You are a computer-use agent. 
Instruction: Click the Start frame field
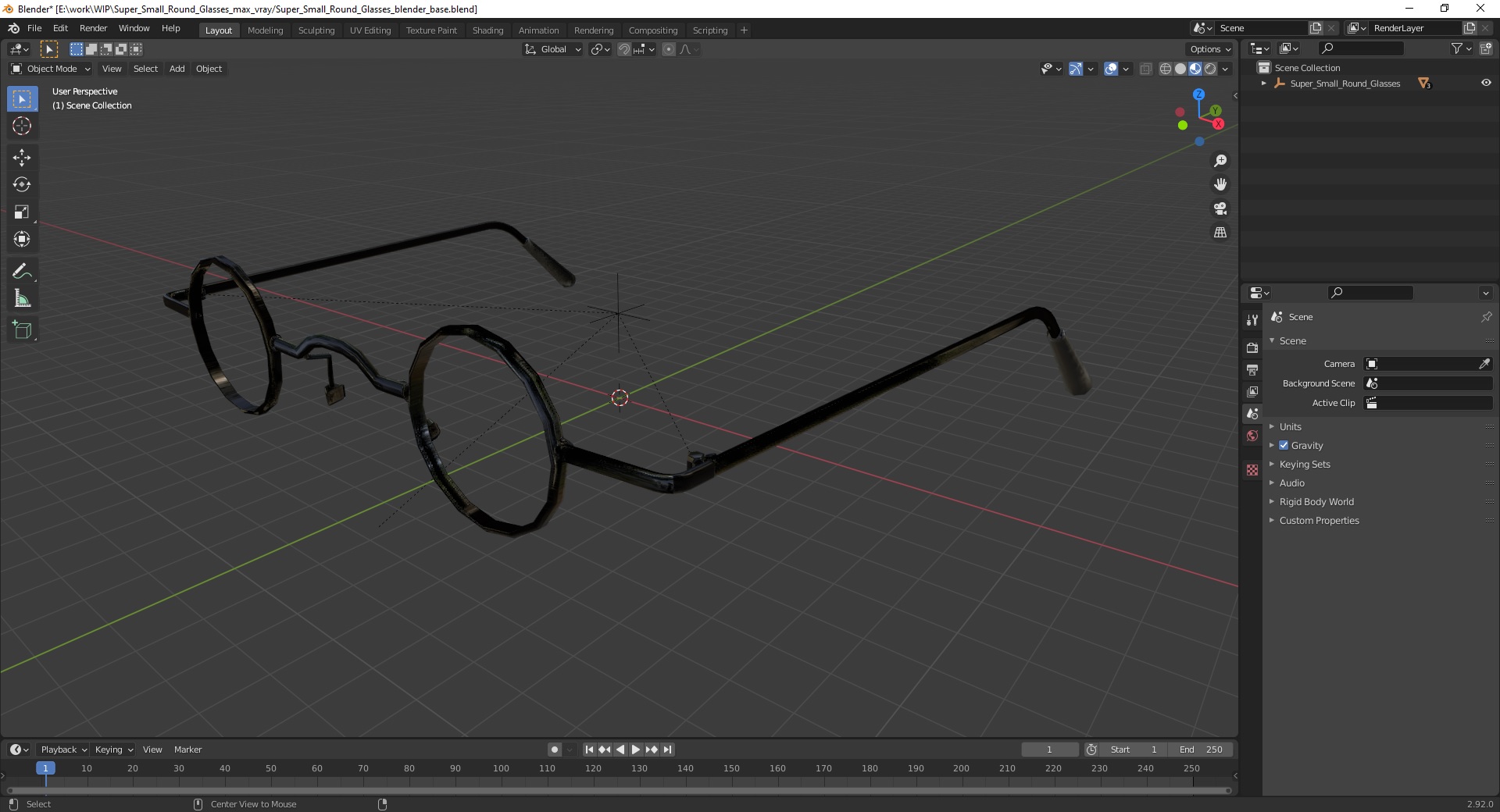click(x=1133, y=750)
